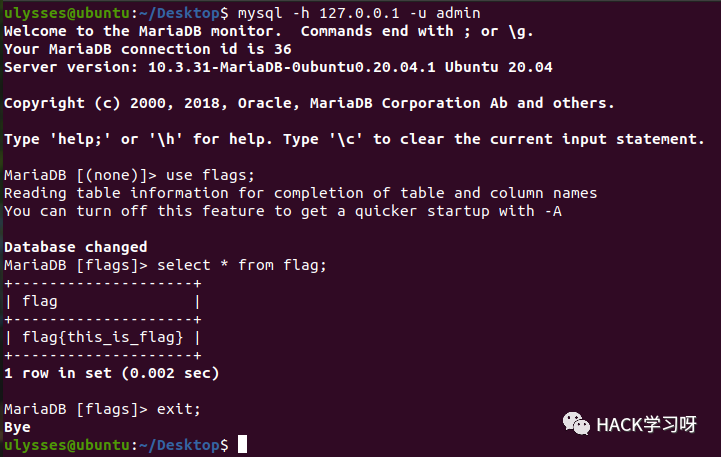
Task: Click the HACK学习呀 watermark text
Action: click(645, 423)
